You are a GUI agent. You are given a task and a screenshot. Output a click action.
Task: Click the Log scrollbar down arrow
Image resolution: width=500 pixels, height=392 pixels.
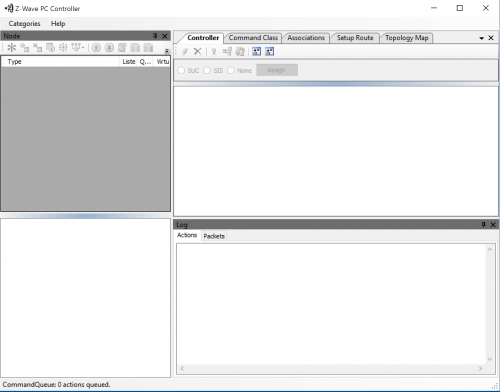point(490,359)
